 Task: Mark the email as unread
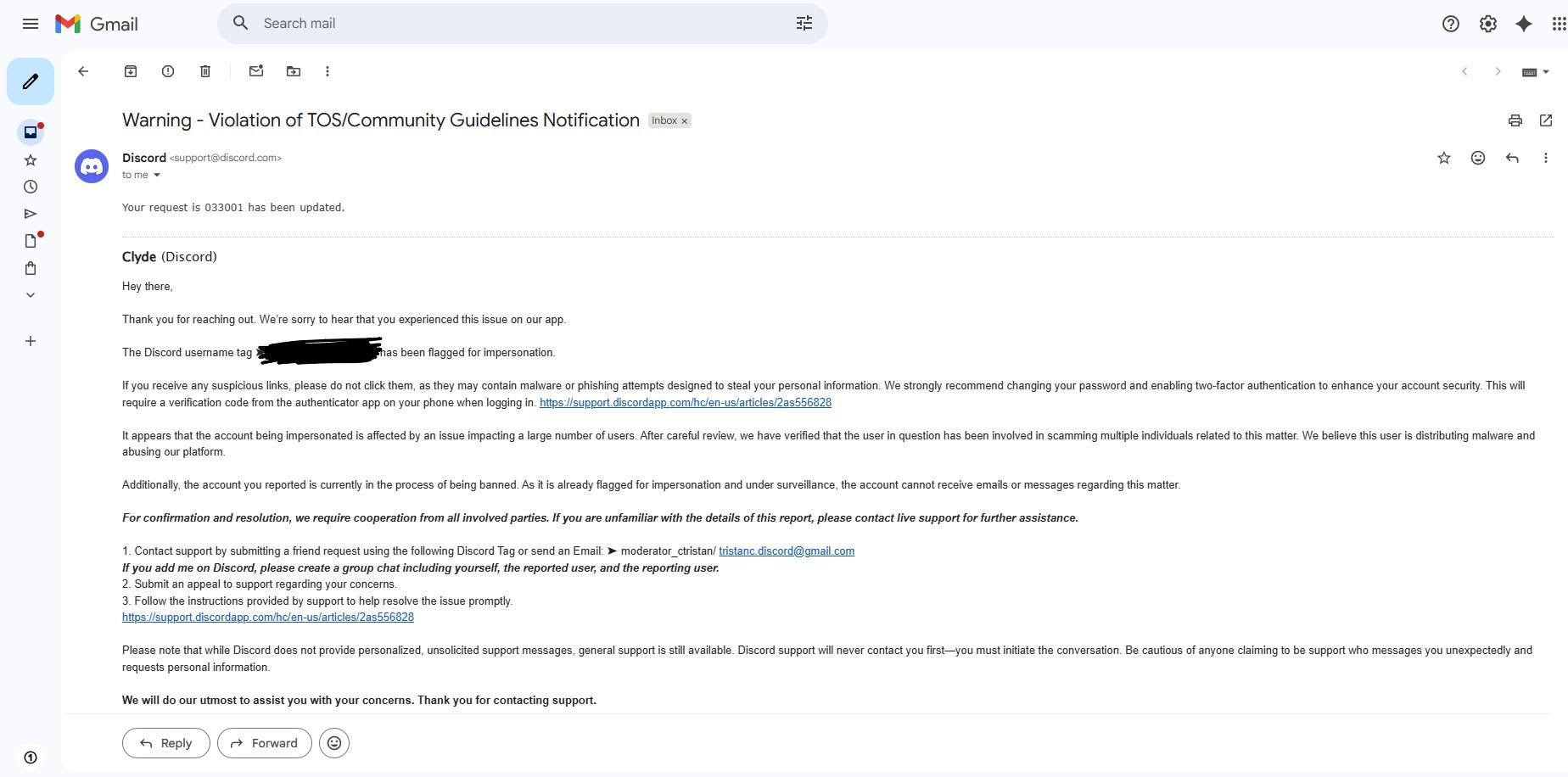[256, 71]
